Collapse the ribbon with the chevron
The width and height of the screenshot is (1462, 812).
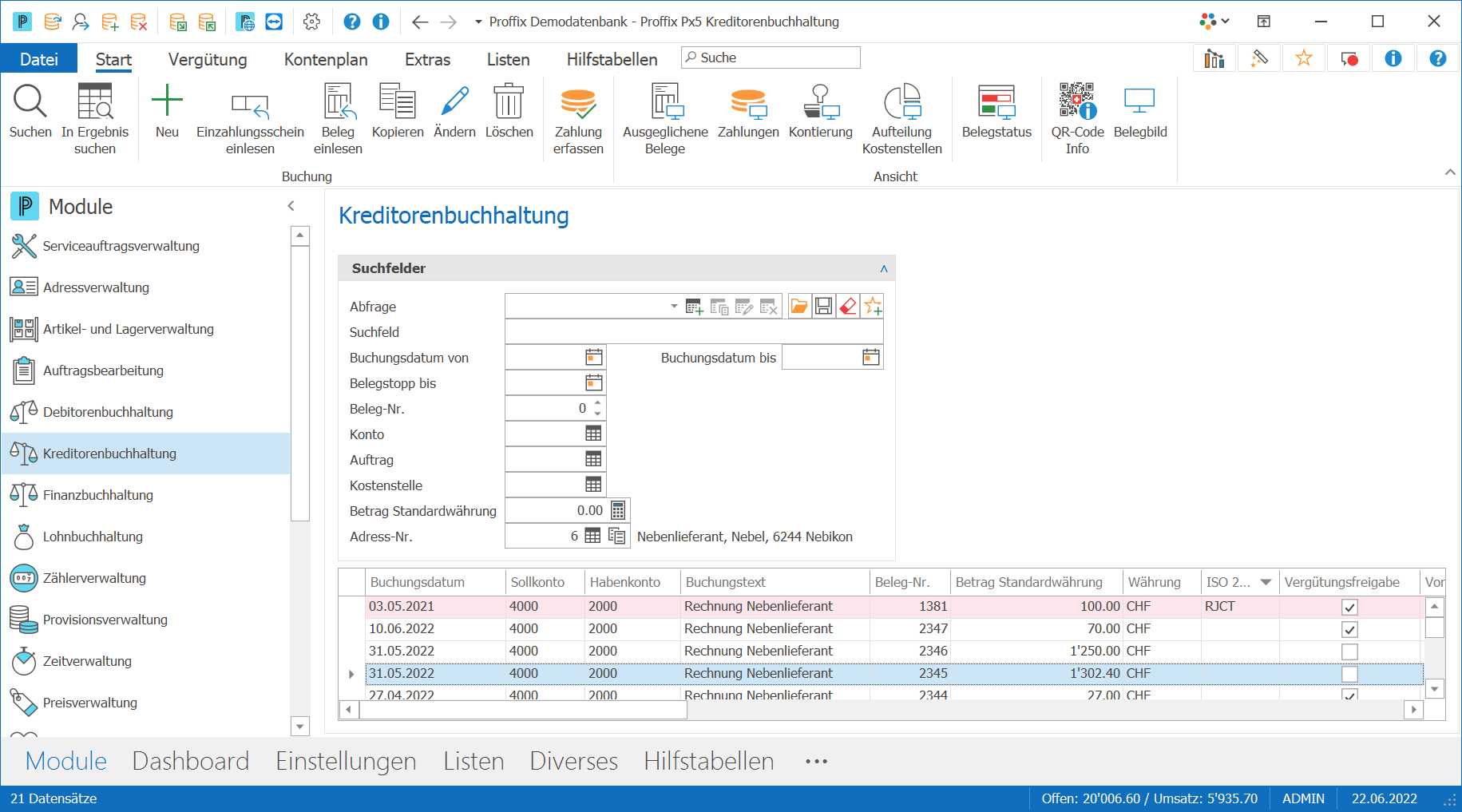[x=1450, y=172]
